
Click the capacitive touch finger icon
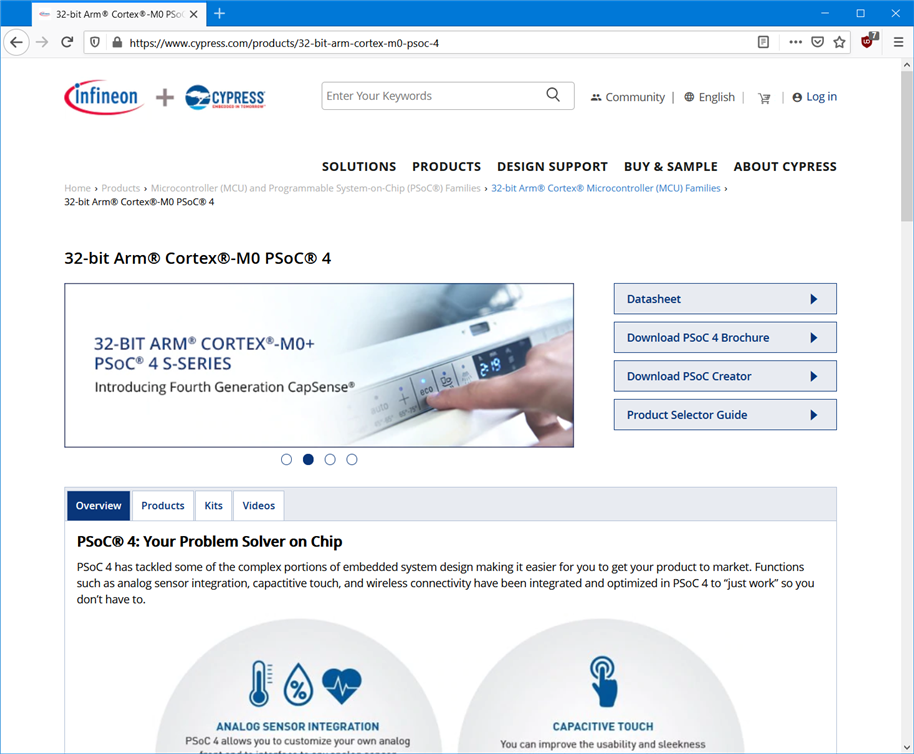pyautogui.click(x=603, y=681)
